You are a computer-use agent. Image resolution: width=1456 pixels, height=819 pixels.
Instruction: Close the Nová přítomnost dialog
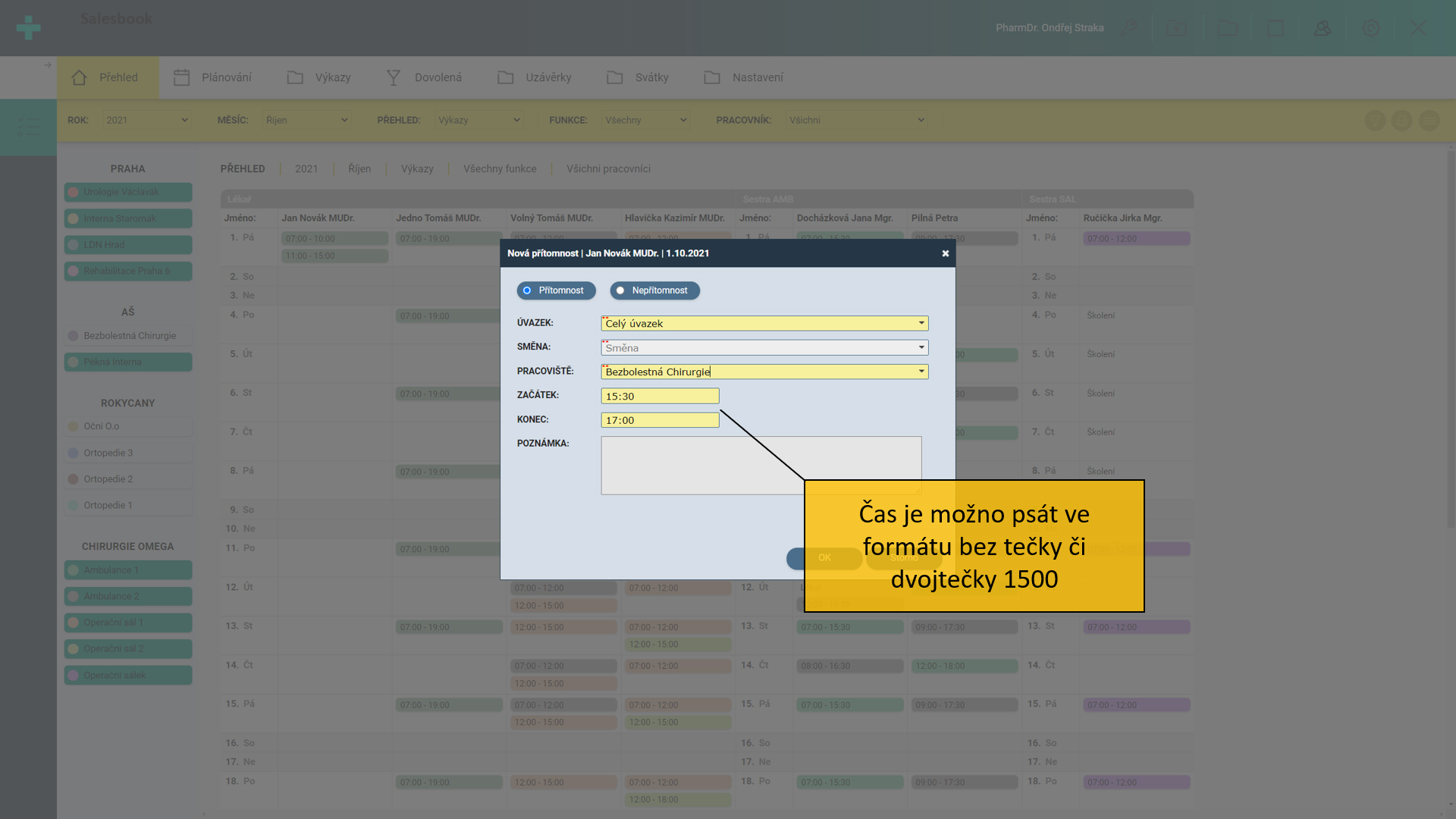(x=945, y=253)
